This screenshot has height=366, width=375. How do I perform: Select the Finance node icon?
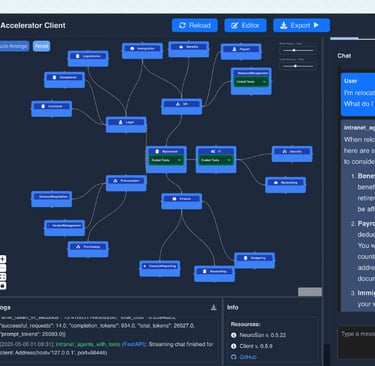174,199
